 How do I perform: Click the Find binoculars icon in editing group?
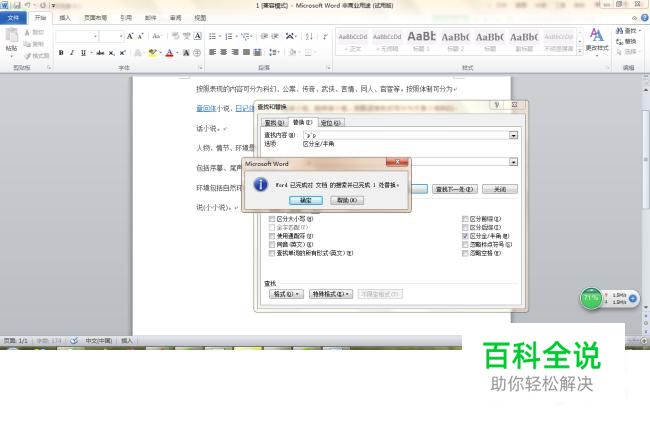tap(620, 31)
